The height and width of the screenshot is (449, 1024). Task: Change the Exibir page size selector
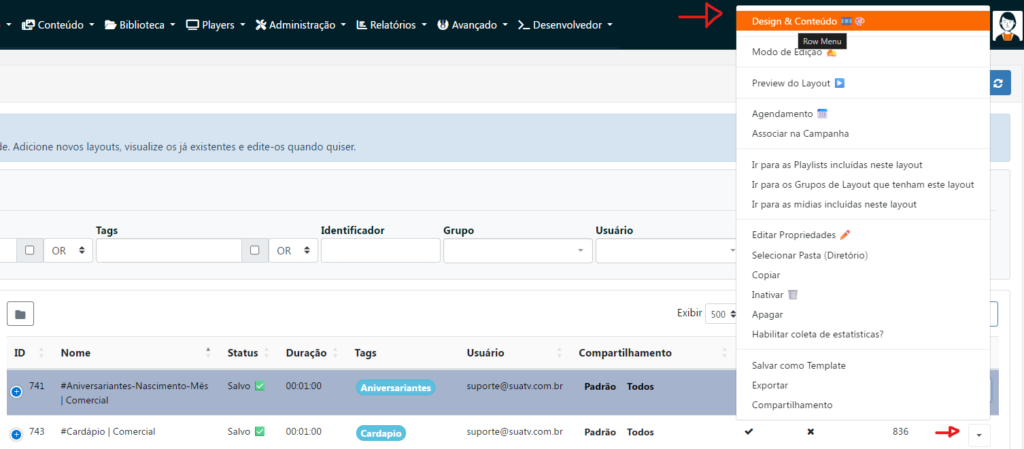[719, 313]
